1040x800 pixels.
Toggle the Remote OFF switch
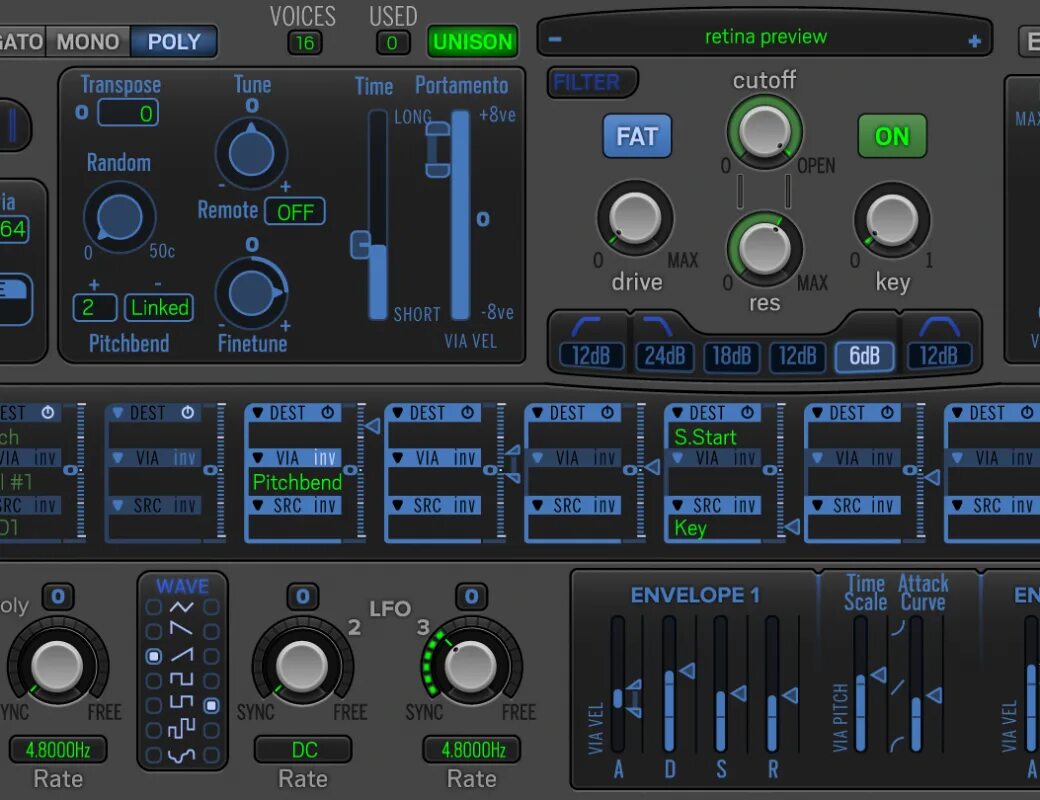(295, 212)
